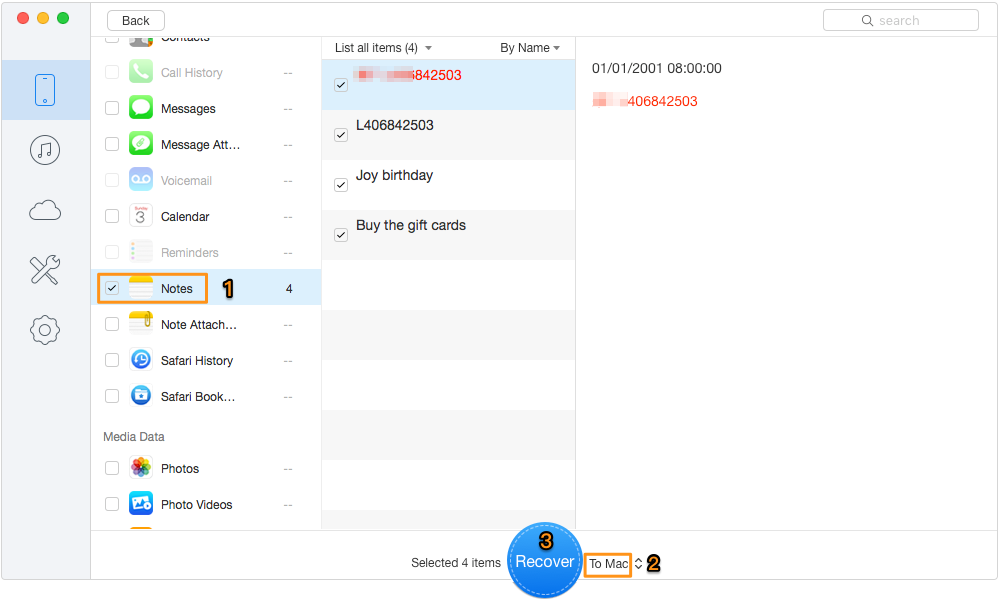Uncheck the Buy the gift cards checkbox

pyautogui.click(x=341, y=235)
